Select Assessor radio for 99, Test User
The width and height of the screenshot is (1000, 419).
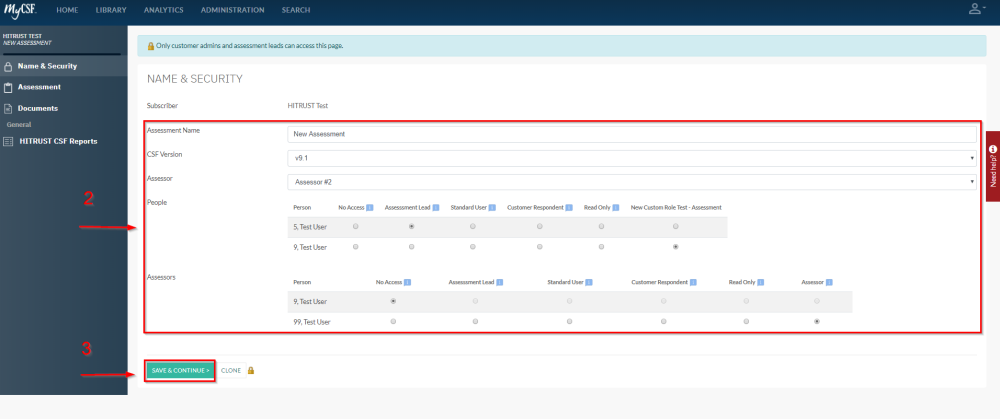pyautogui.click(x=817, y=321)
